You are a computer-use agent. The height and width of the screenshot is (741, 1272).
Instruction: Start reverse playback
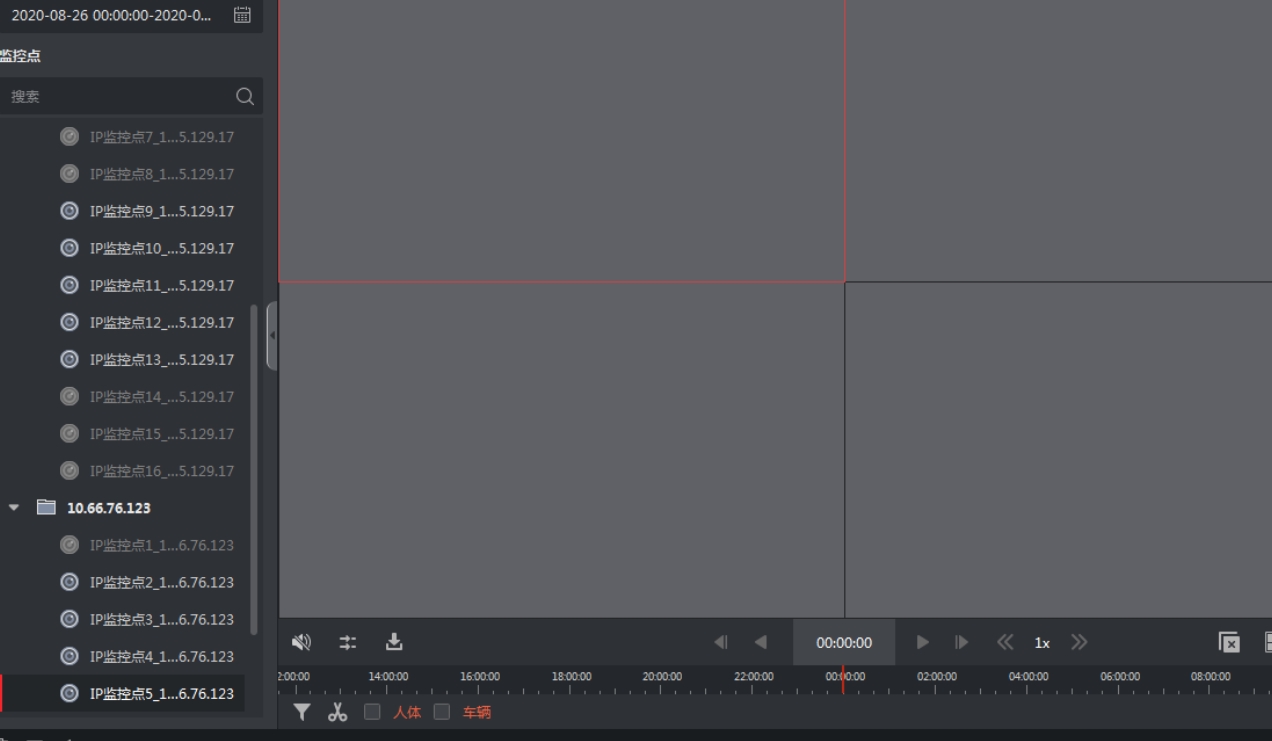(761, 642)
